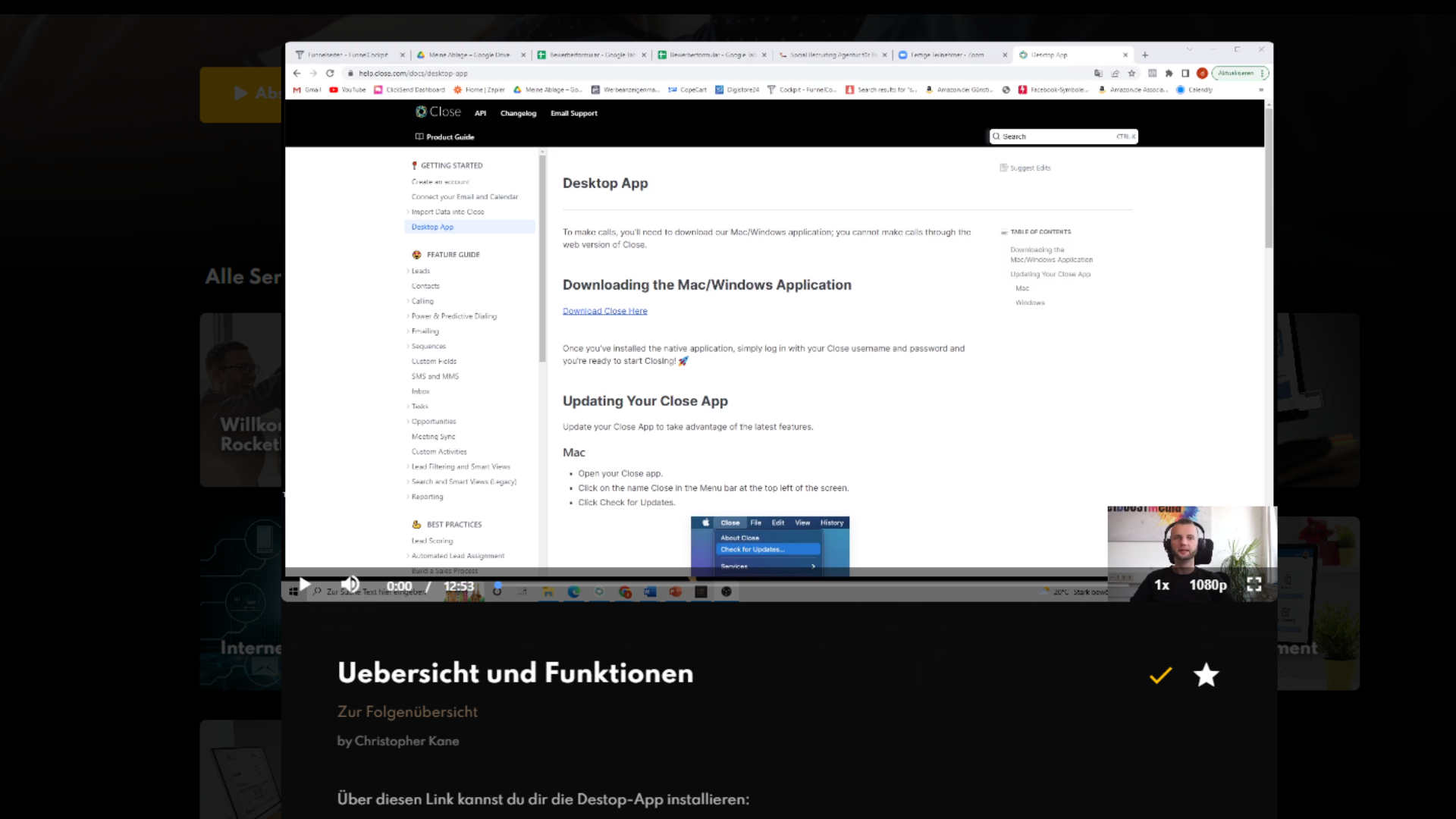Viewport: 1456px width, 819px height.
Task: Switch to the Meine Ablage – Google Drive tab
Action: point(470,55)
